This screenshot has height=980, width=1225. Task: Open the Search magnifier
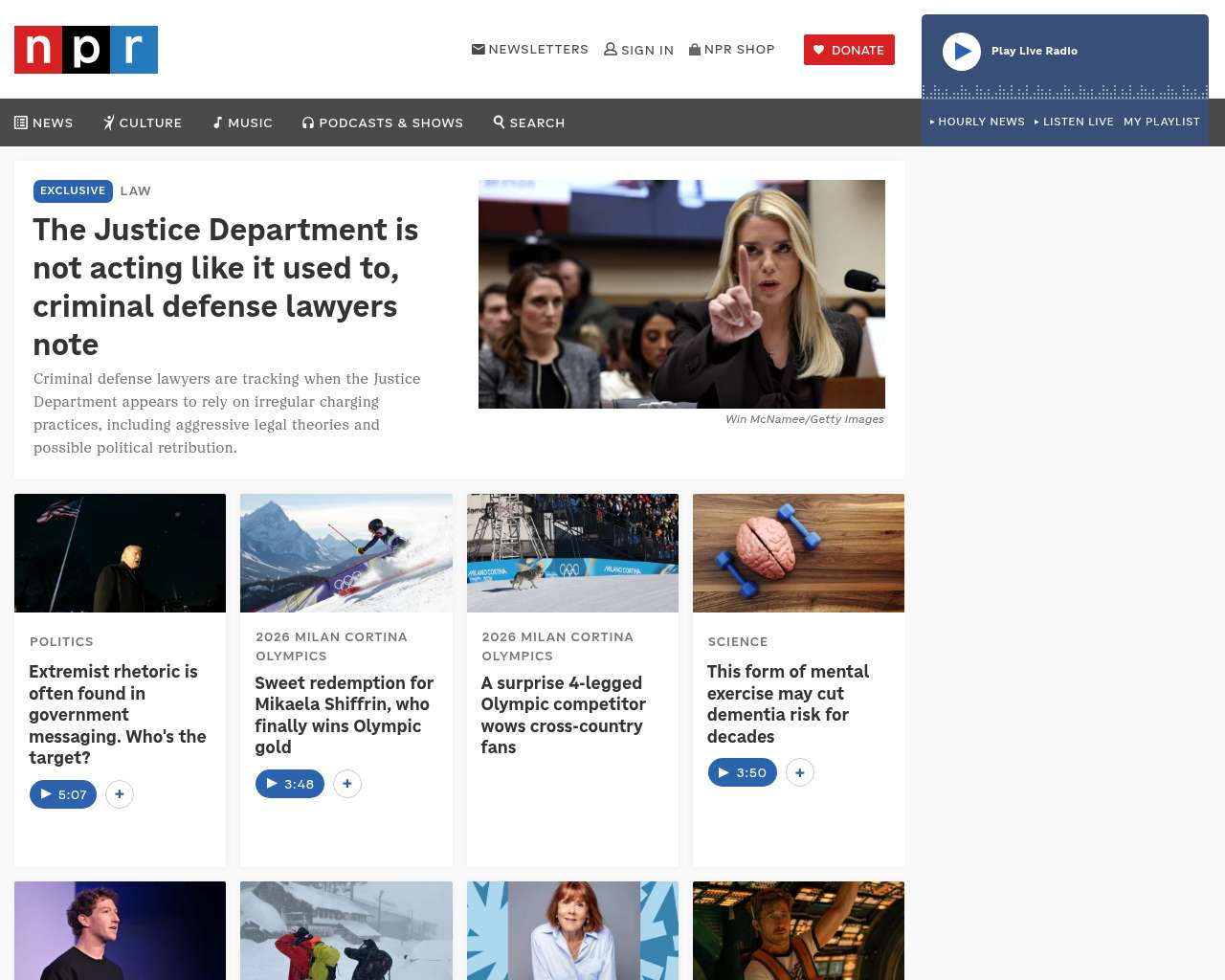pos(529,122)
